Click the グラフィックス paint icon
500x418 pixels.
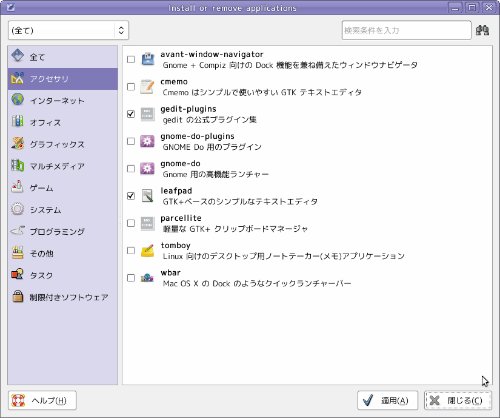pyautogui.click(x=18, y=144)
